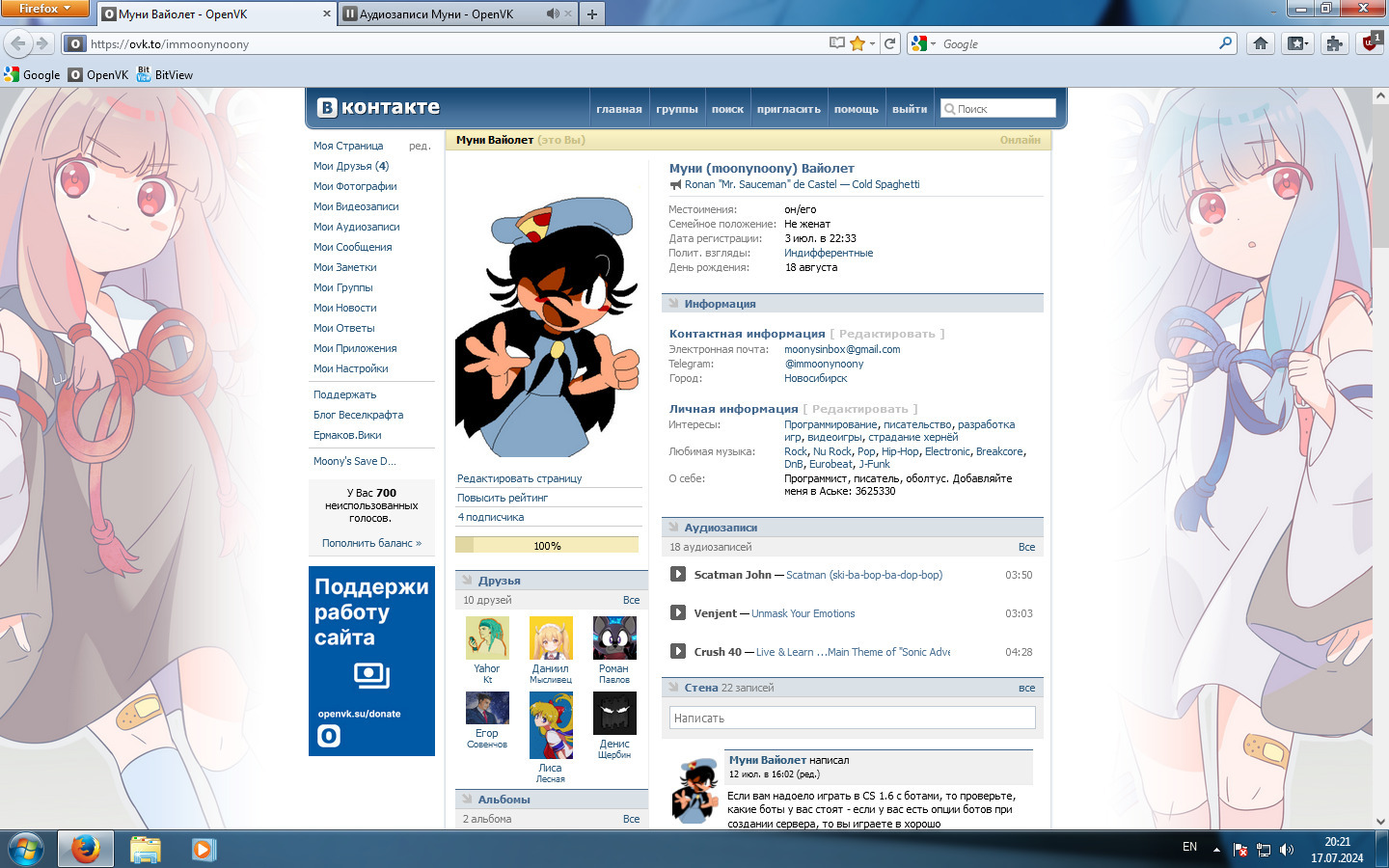Bookmark this page with the star

tap(857, 43)
